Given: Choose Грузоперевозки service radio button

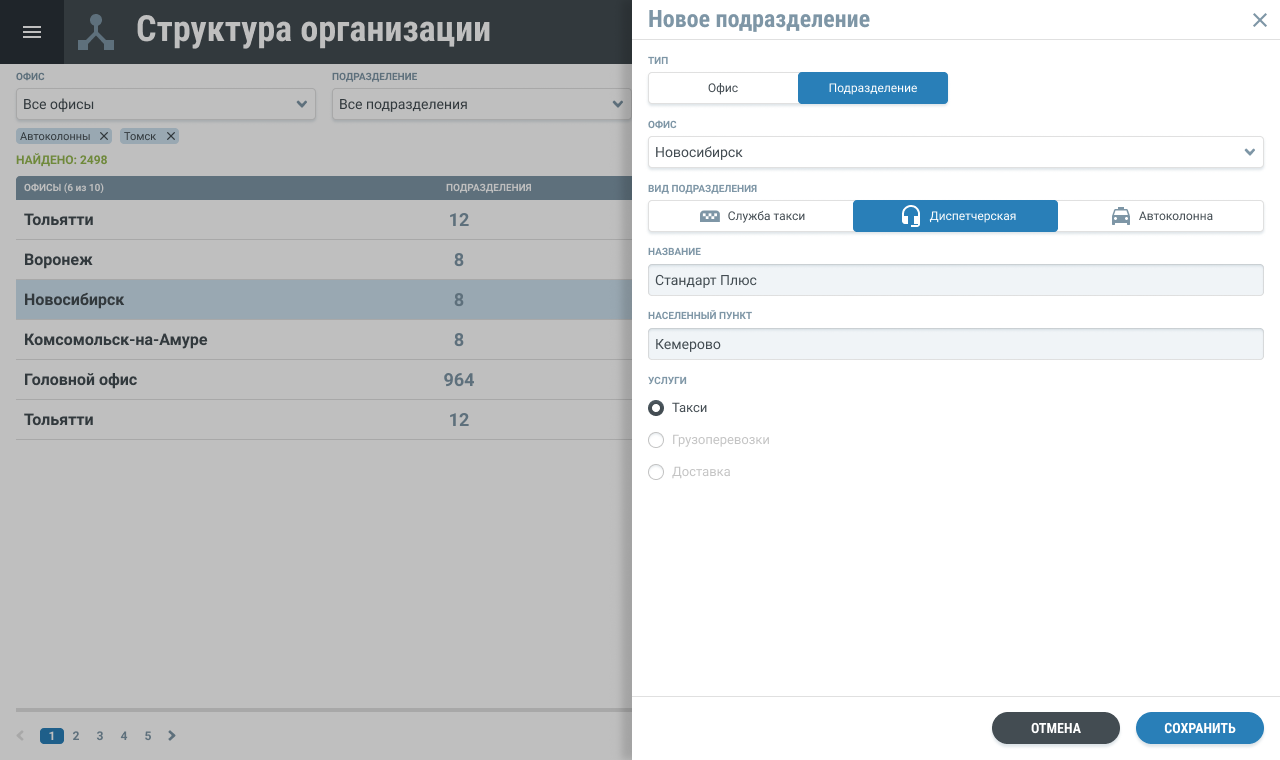Looking at the screenshot, I should click(656, 440).
